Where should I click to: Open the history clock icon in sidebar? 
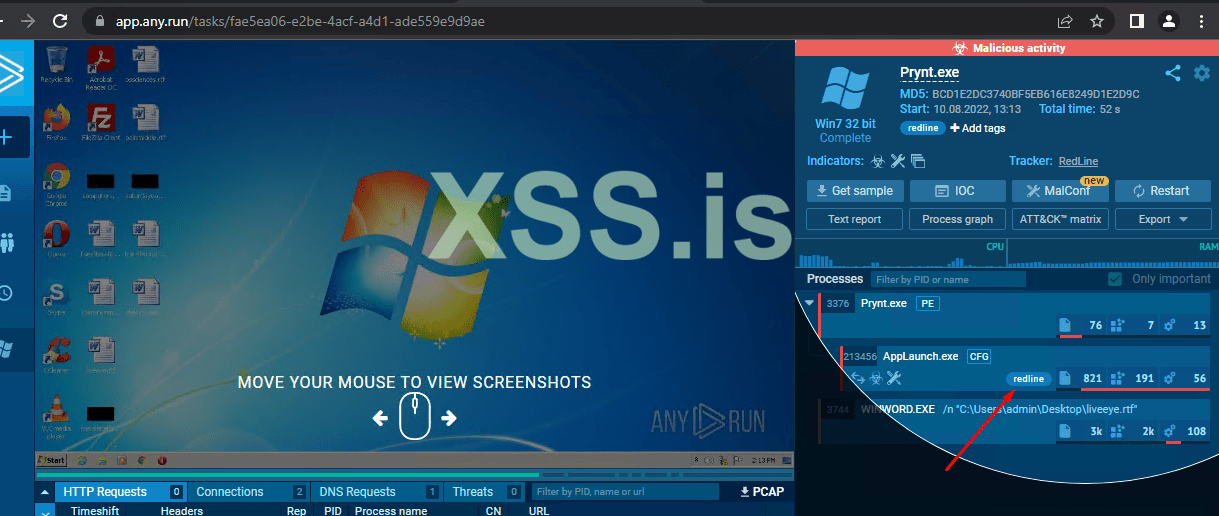[6, 293]
